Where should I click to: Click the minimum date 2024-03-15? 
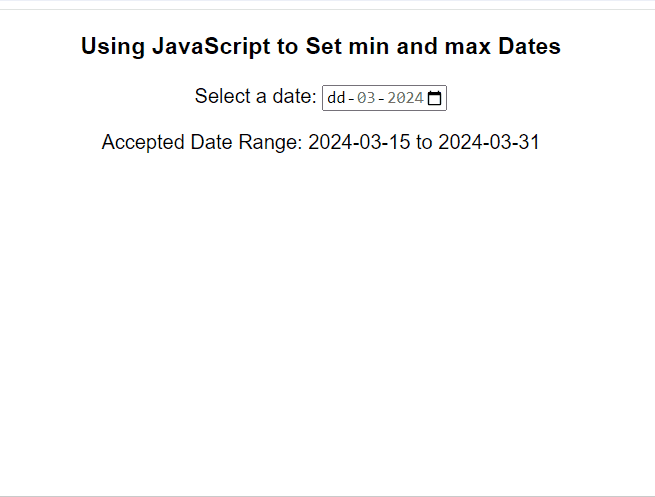pos(359,142)
